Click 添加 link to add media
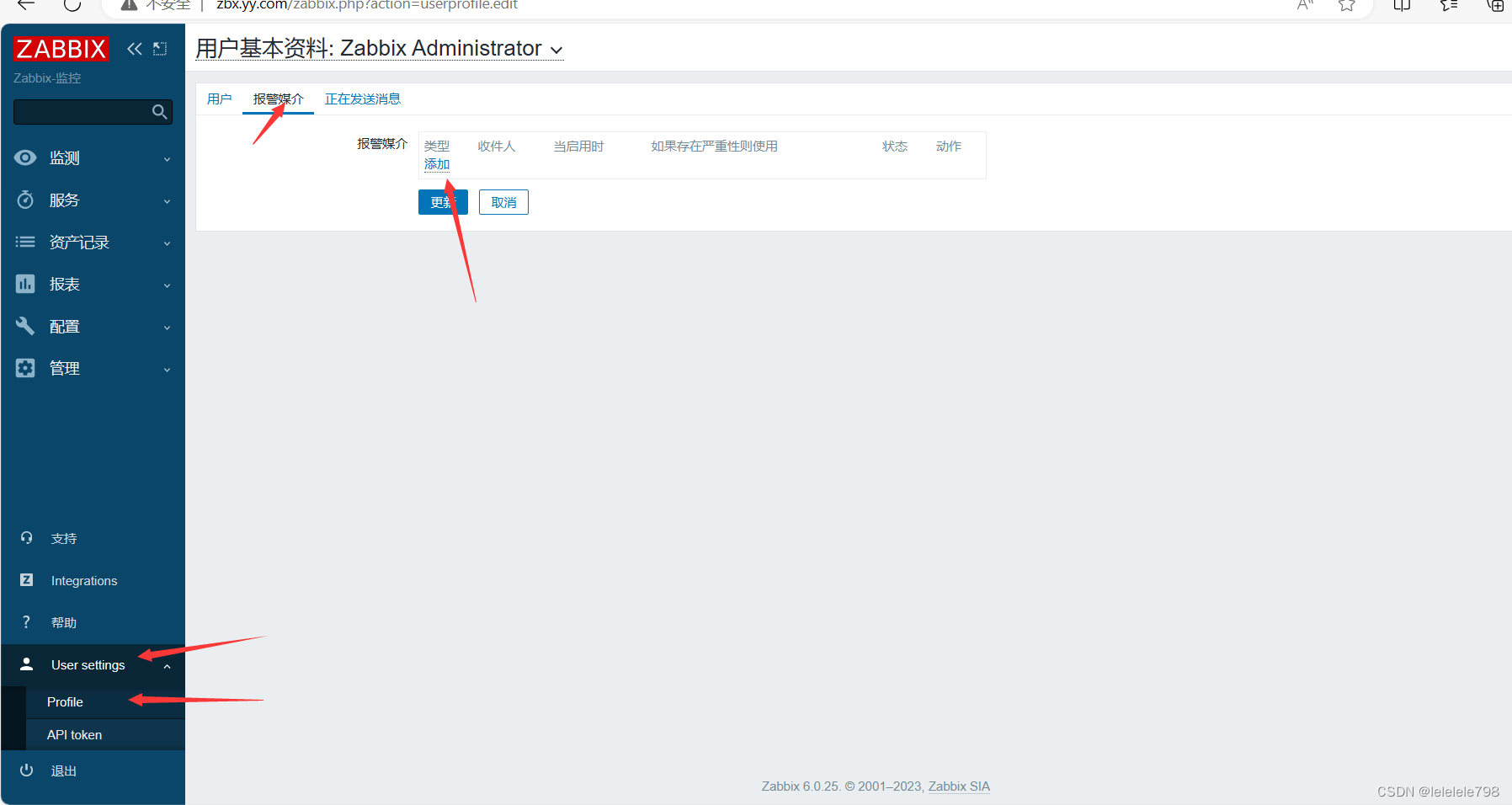 pyautogui.click(x=437, y=164)
